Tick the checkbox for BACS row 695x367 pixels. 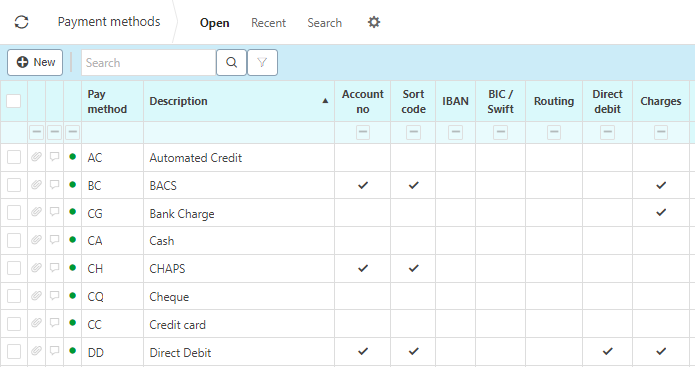point(14,185)
